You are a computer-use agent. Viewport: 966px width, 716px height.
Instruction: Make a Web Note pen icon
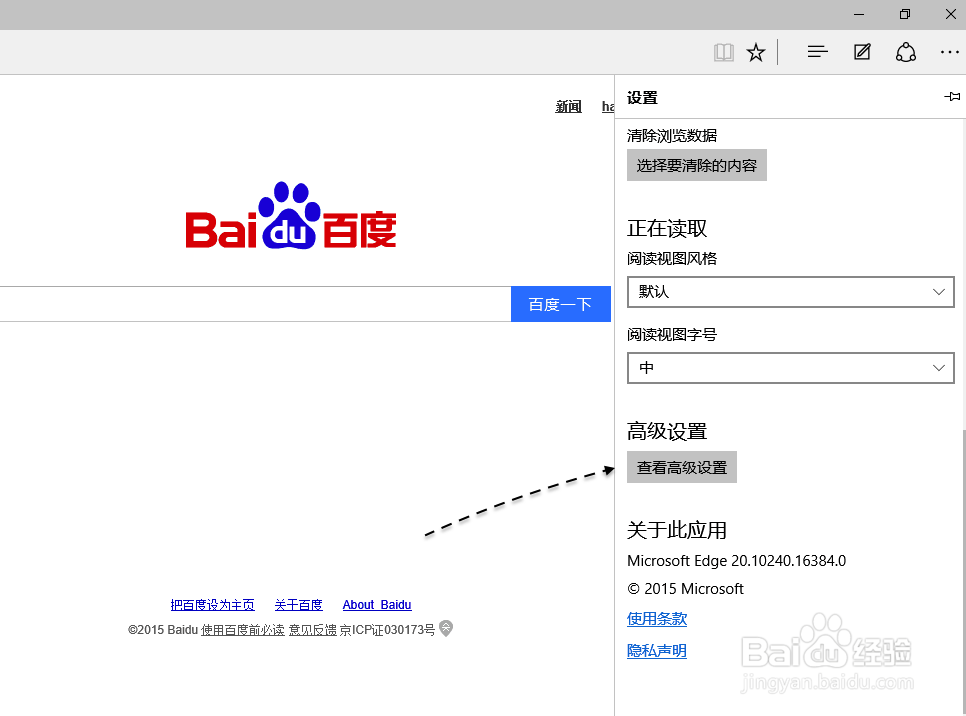862,52
